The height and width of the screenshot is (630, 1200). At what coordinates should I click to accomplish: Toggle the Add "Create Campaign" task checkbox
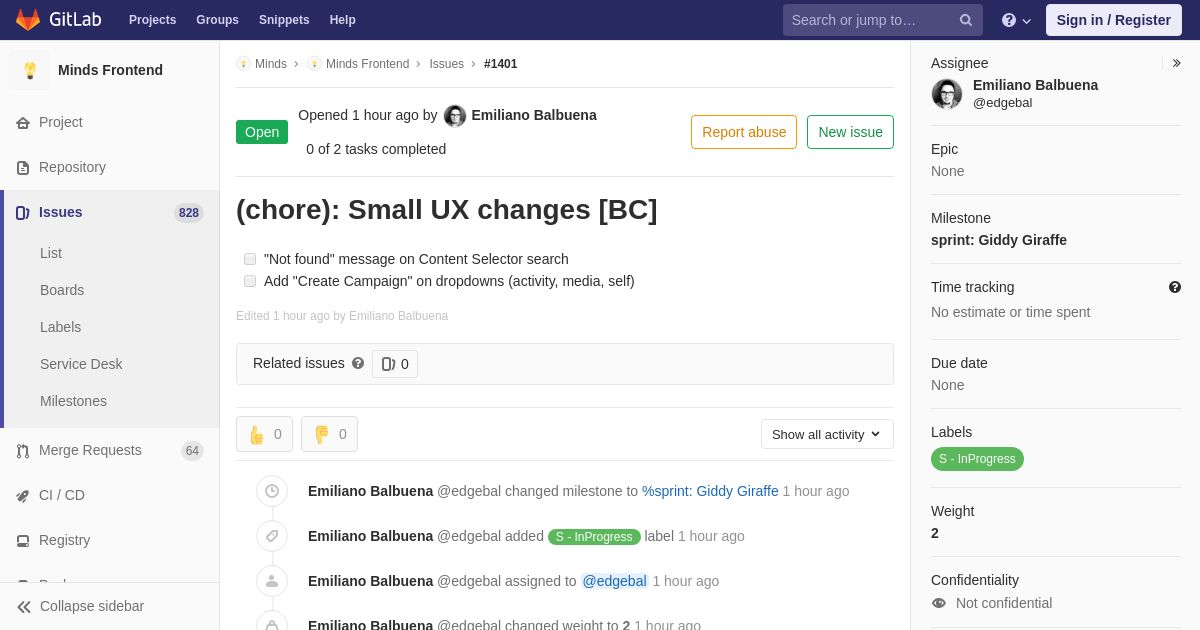(x=250, y=281)
